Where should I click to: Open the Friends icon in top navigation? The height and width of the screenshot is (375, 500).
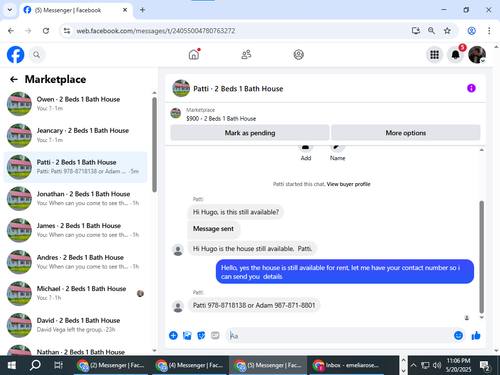coord(246,54)
